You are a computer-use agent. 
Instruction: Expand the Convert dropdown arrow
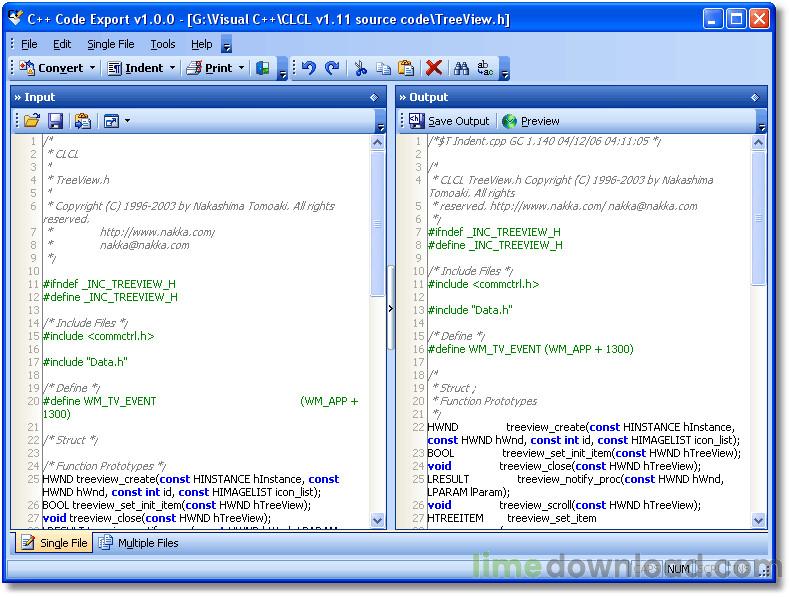pyautogui.click(x=93, y=68)
